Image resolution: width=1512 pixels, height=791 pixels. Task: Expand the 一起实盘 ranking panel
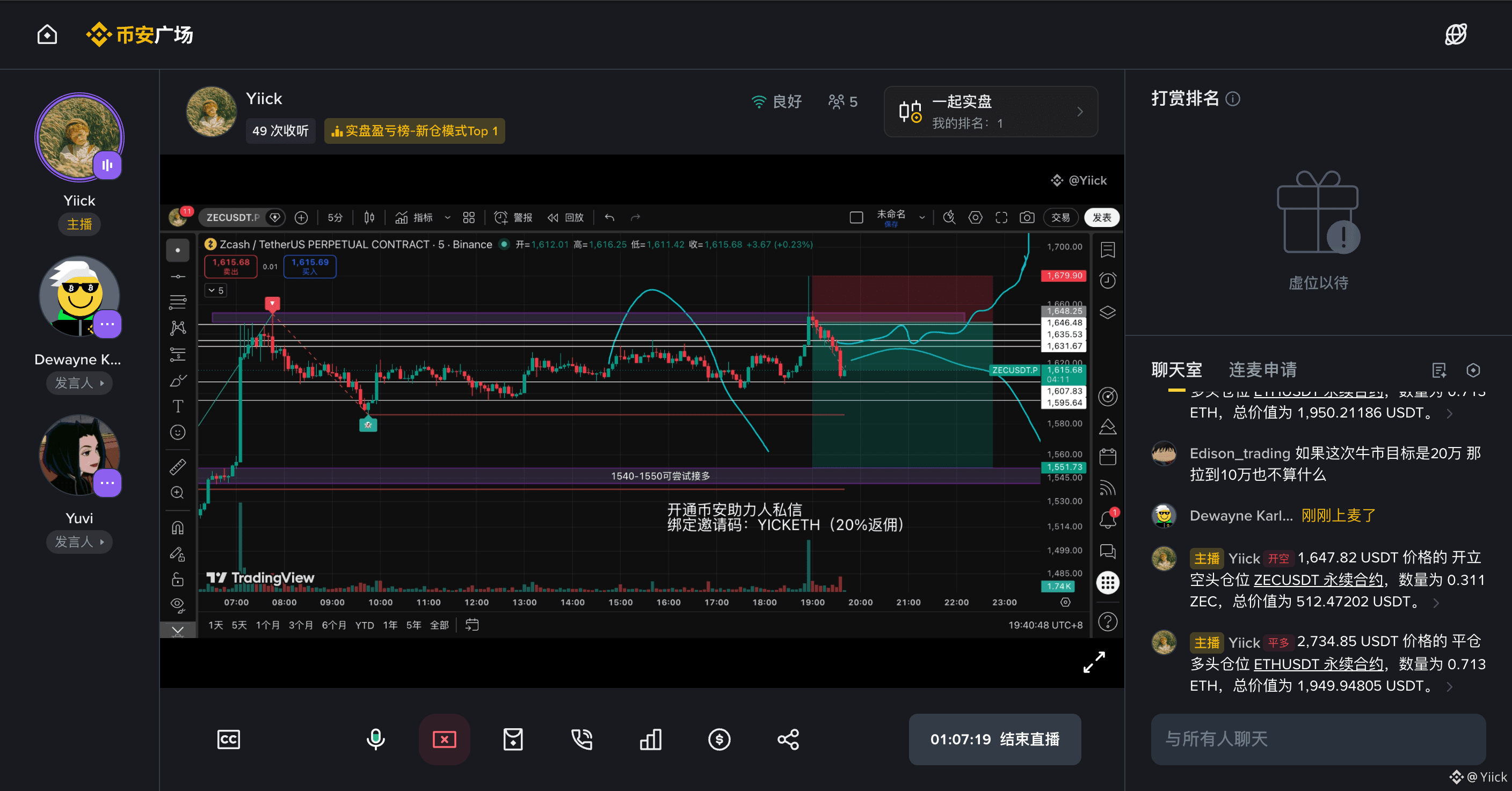point(991,112)
